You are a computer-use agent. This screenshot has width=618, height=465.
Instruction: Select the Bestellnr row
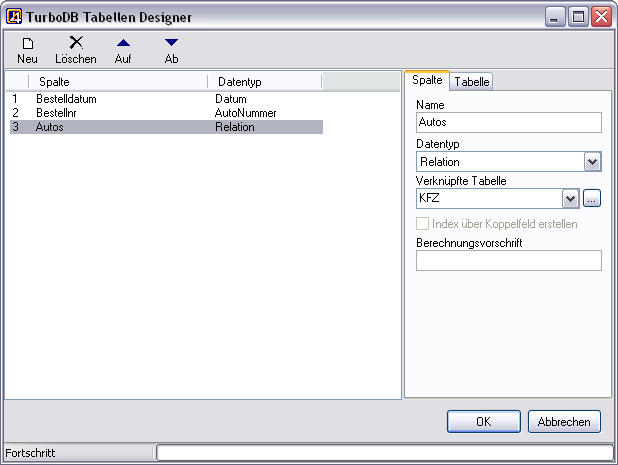(x=166, y=113)
